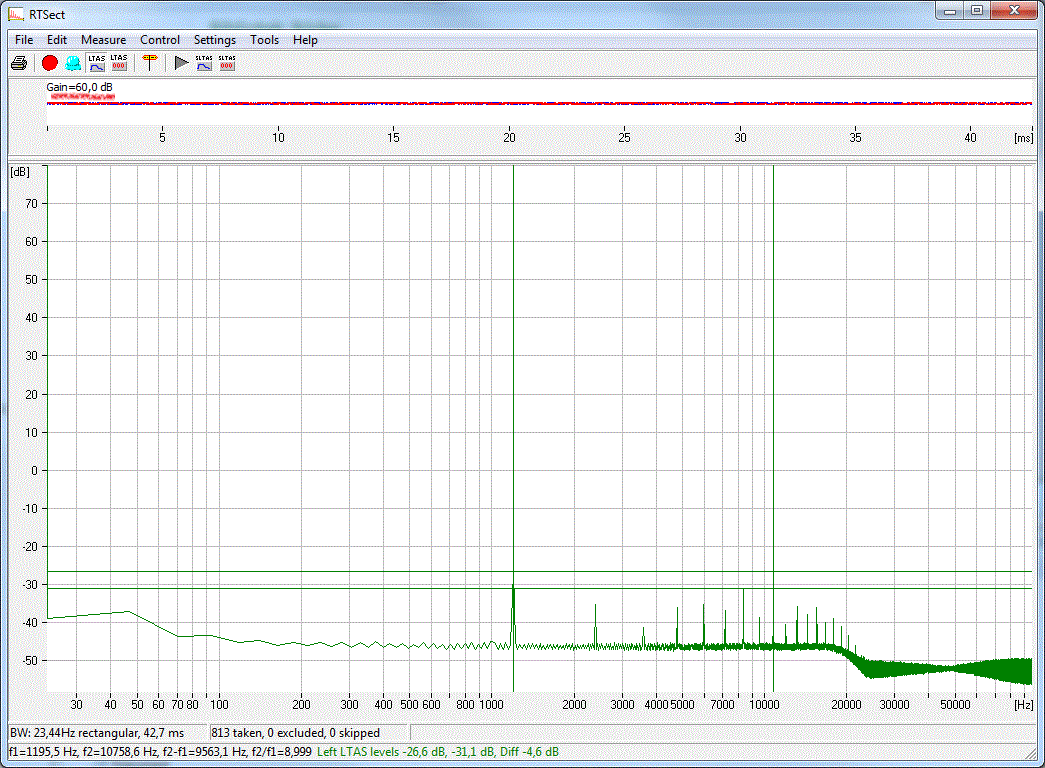
Task: Click the gray play triangle button
Action: 181,63
